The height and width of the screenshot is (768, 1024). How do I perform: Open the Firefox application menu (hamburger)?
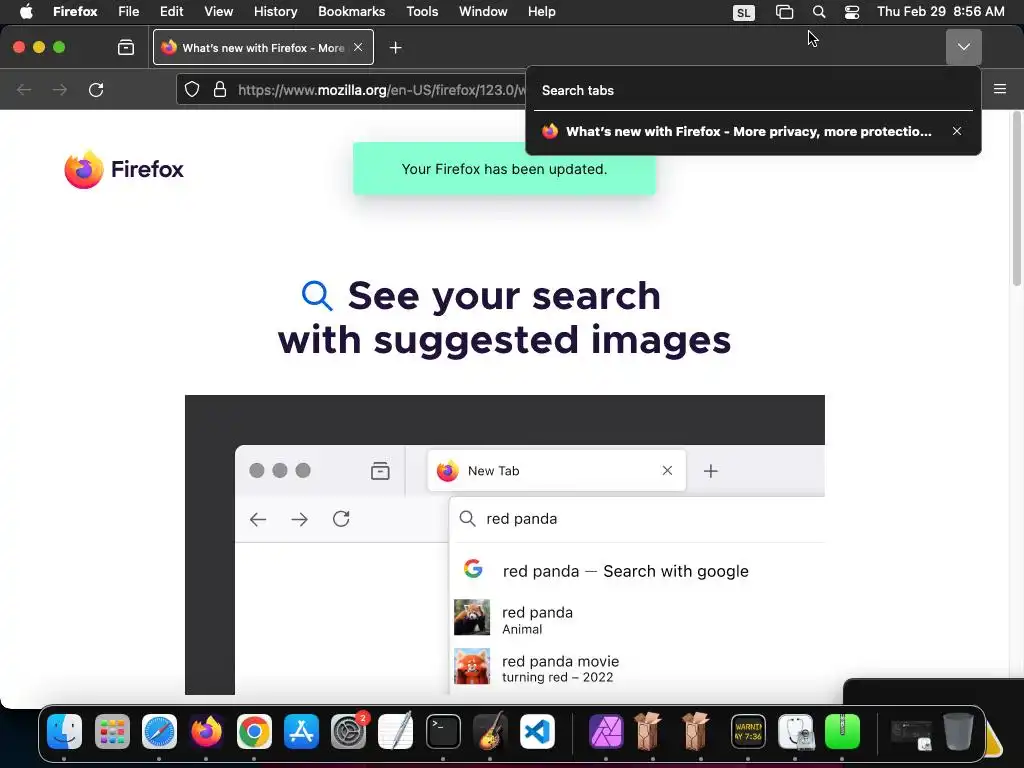tap(1000, 89)
